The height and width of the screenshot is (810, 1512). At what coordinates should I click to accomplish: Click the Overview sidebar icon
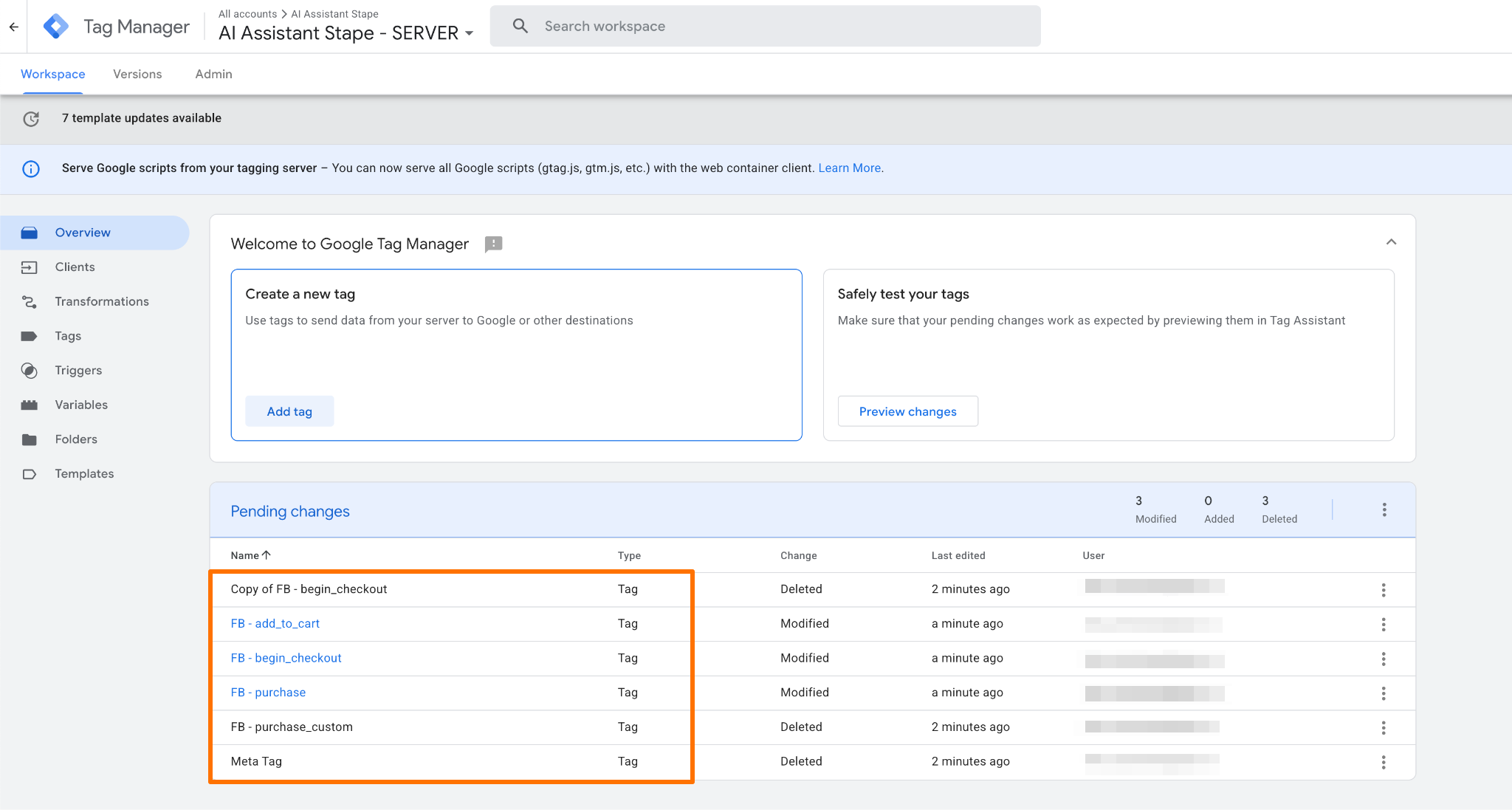pos(30,233)
